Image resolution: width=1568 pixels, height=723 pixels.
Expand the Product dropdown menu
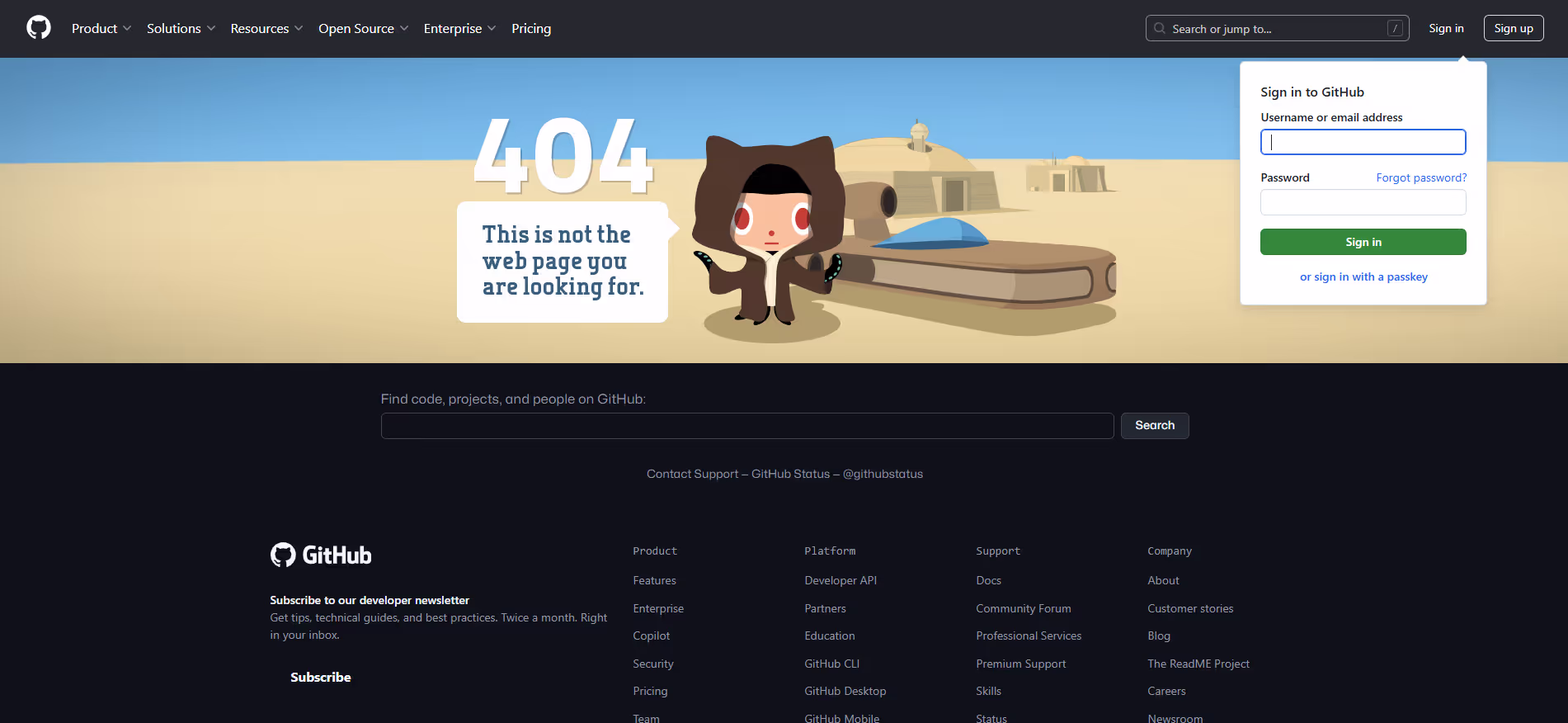101,29
